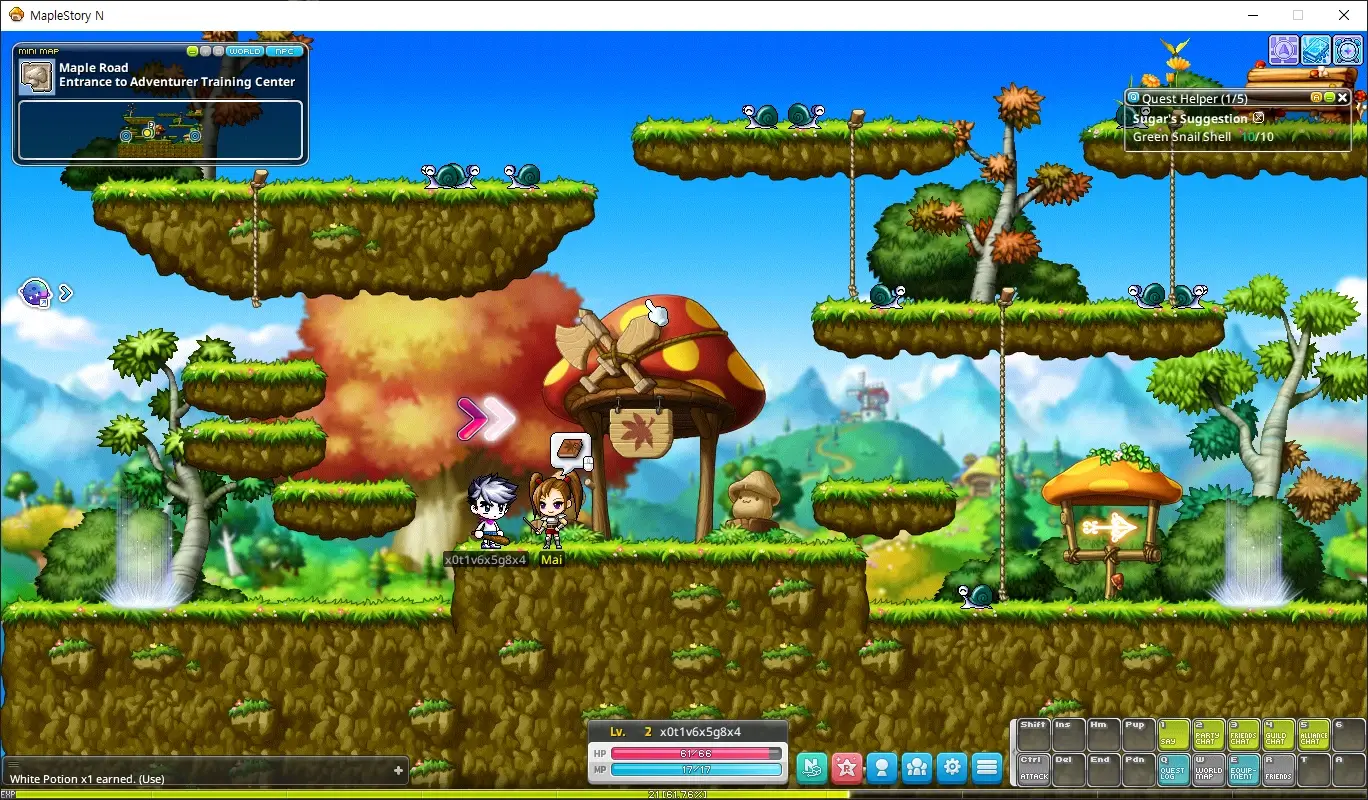
Task: Close the Quest Helper panel
Action: click(x=1343, y=98)
